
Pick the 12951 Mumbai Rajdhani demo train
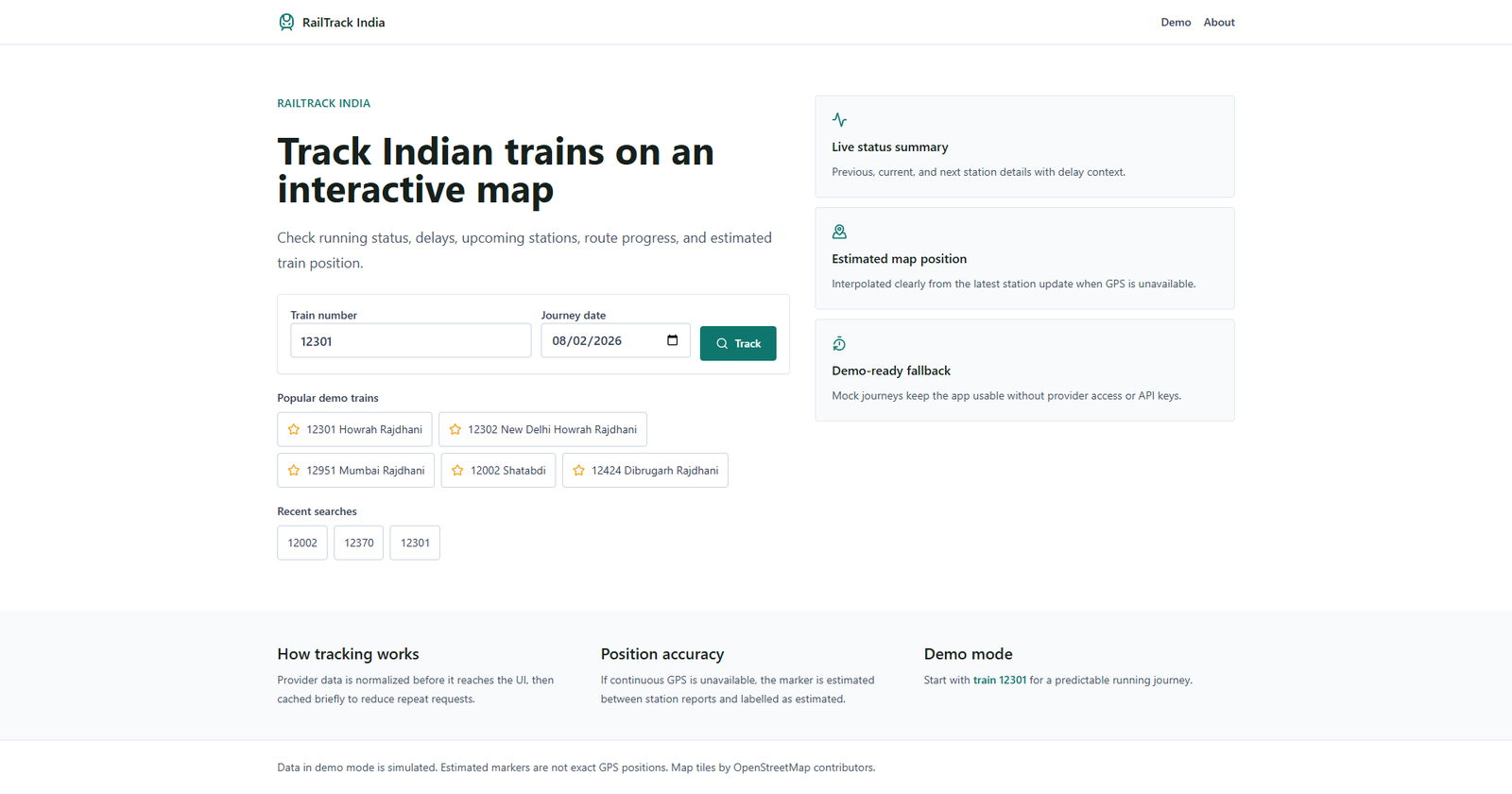(x=355, y=471)
